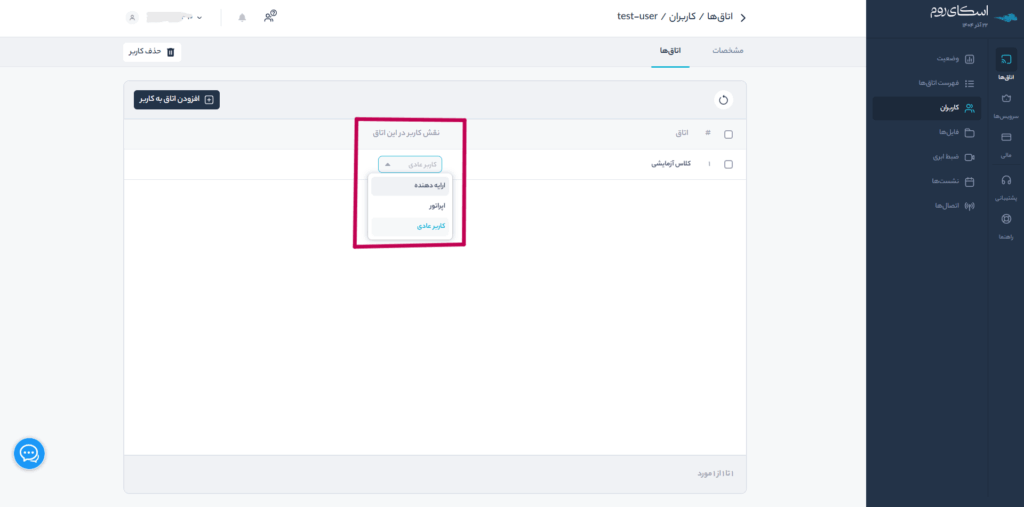Click the user help icon beside the bell
Viewport: 1024px width, 507px height.
[x=270, y=17]
